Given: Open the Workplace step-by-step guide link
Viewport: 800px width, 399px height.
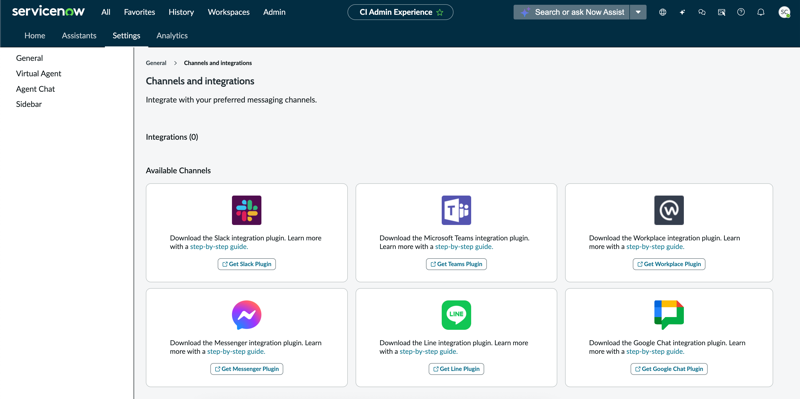Looking at the screenshot, I should (655, 246).
